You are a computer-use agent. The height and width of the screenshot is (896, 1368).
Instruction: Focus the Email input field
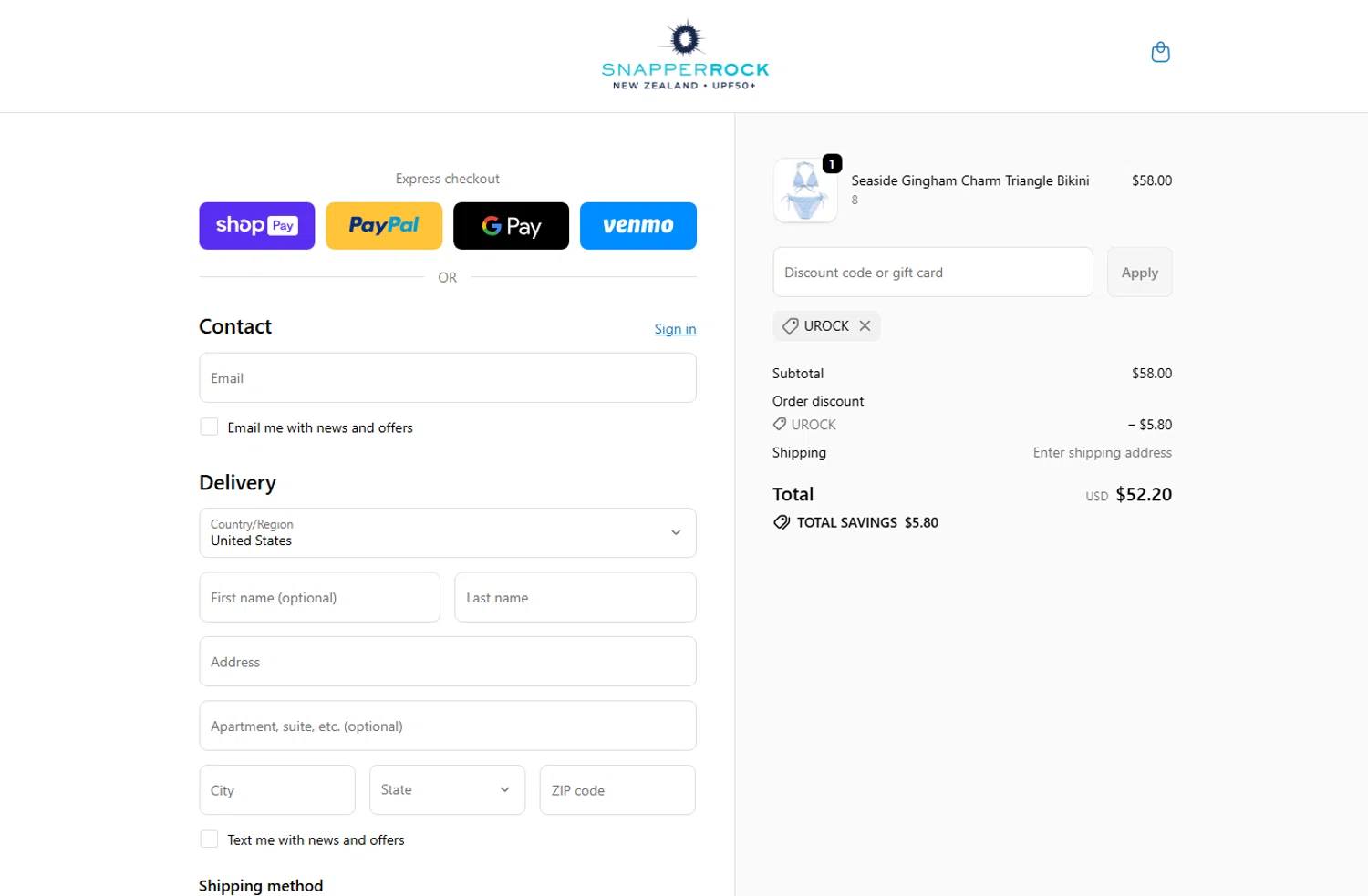point(448,377)
